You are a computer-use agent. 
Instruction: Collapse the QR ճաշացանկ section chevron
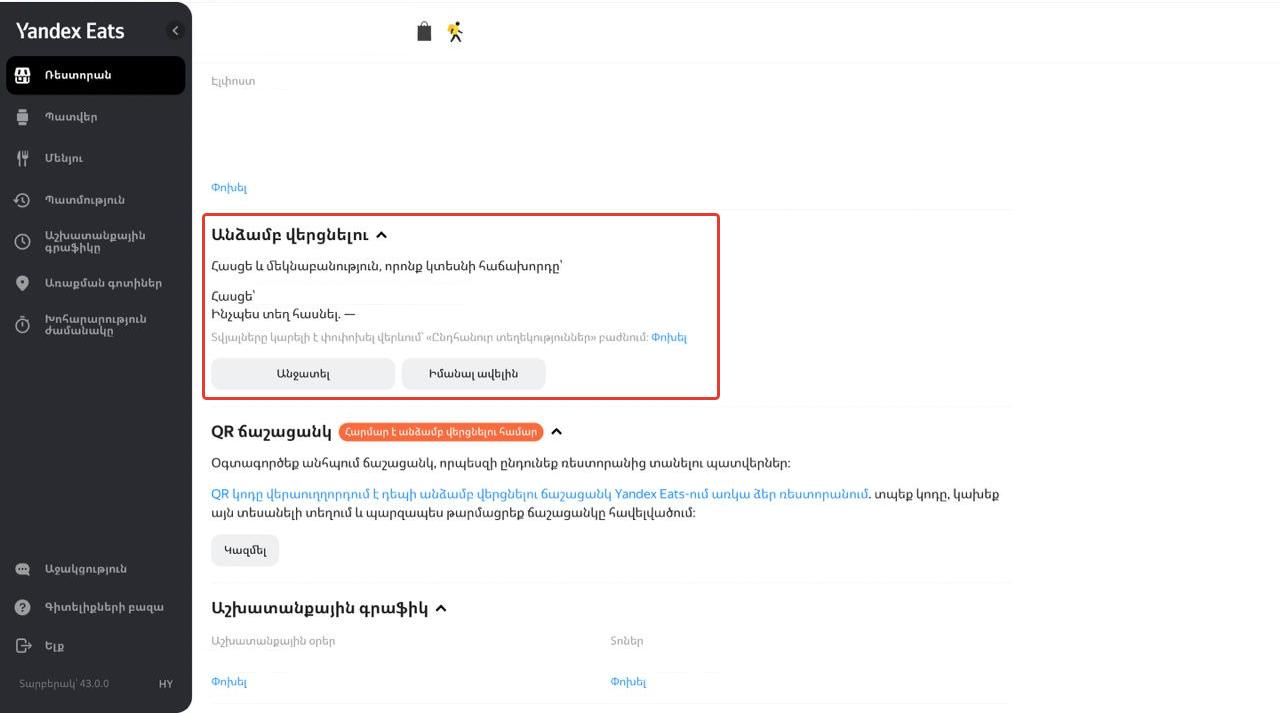[557, 432]
